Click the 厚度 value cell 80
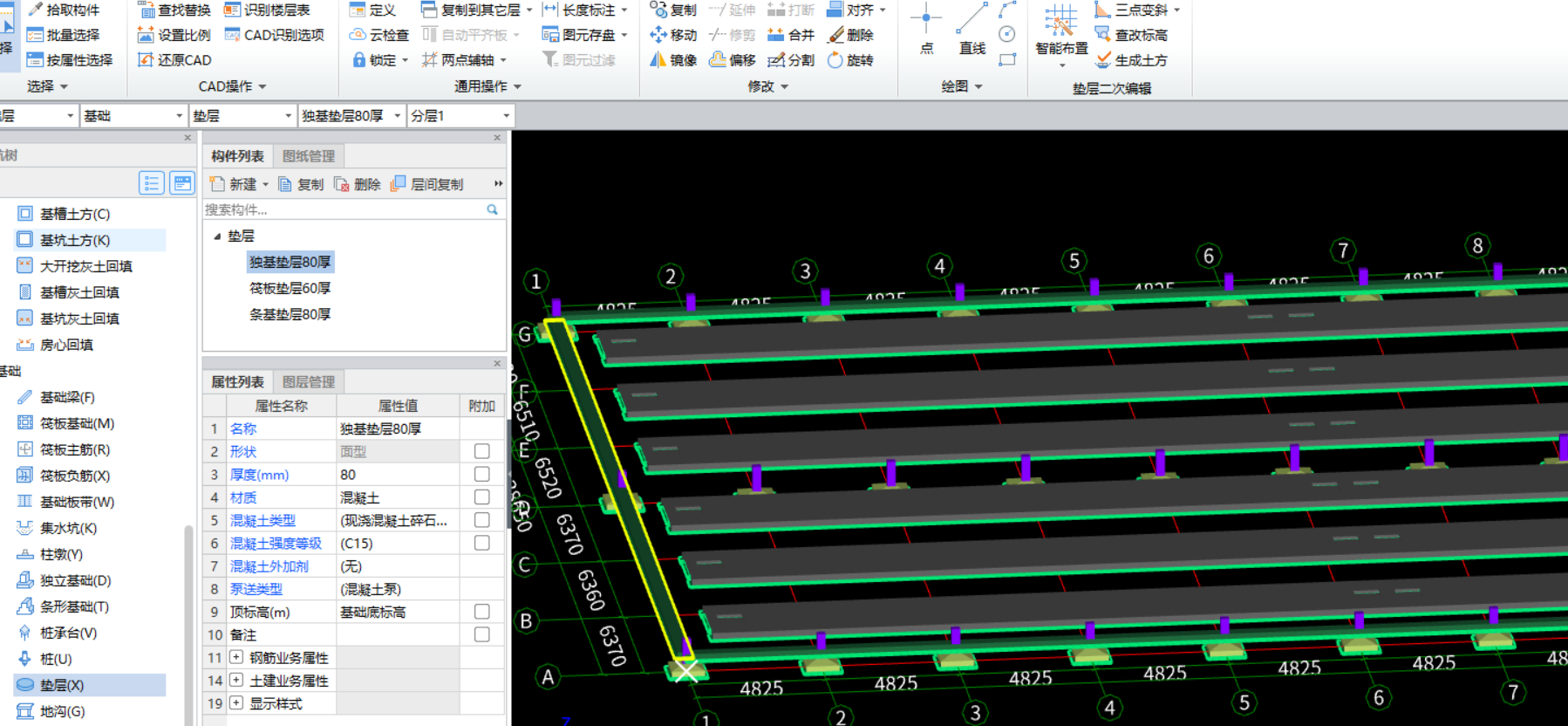This screenshot has height=726, width=1568. click(398, 474)
